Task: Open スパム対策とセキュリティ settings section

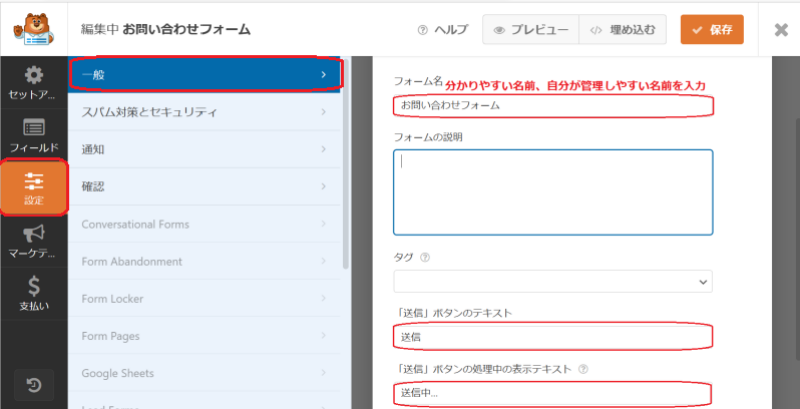Action: pyautogui.click(x=204, y=112)
